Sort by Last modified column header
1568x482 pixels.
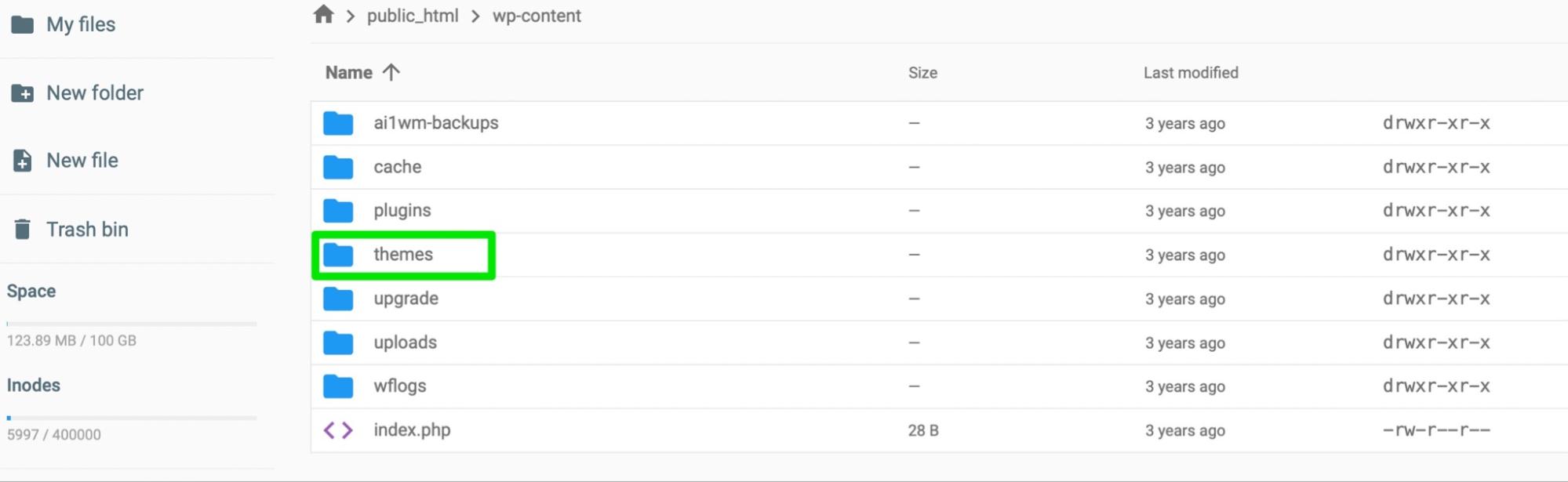1190,73
